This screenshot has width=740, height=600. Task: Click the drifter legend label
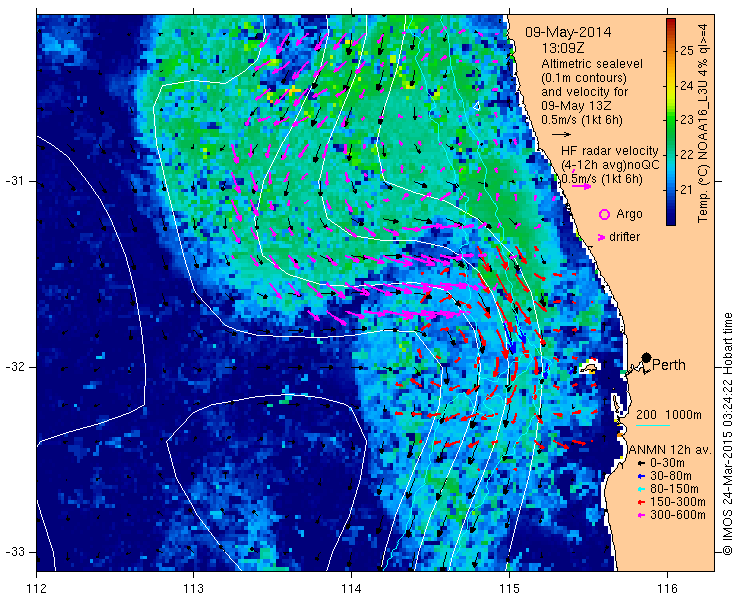coord(624,237)
